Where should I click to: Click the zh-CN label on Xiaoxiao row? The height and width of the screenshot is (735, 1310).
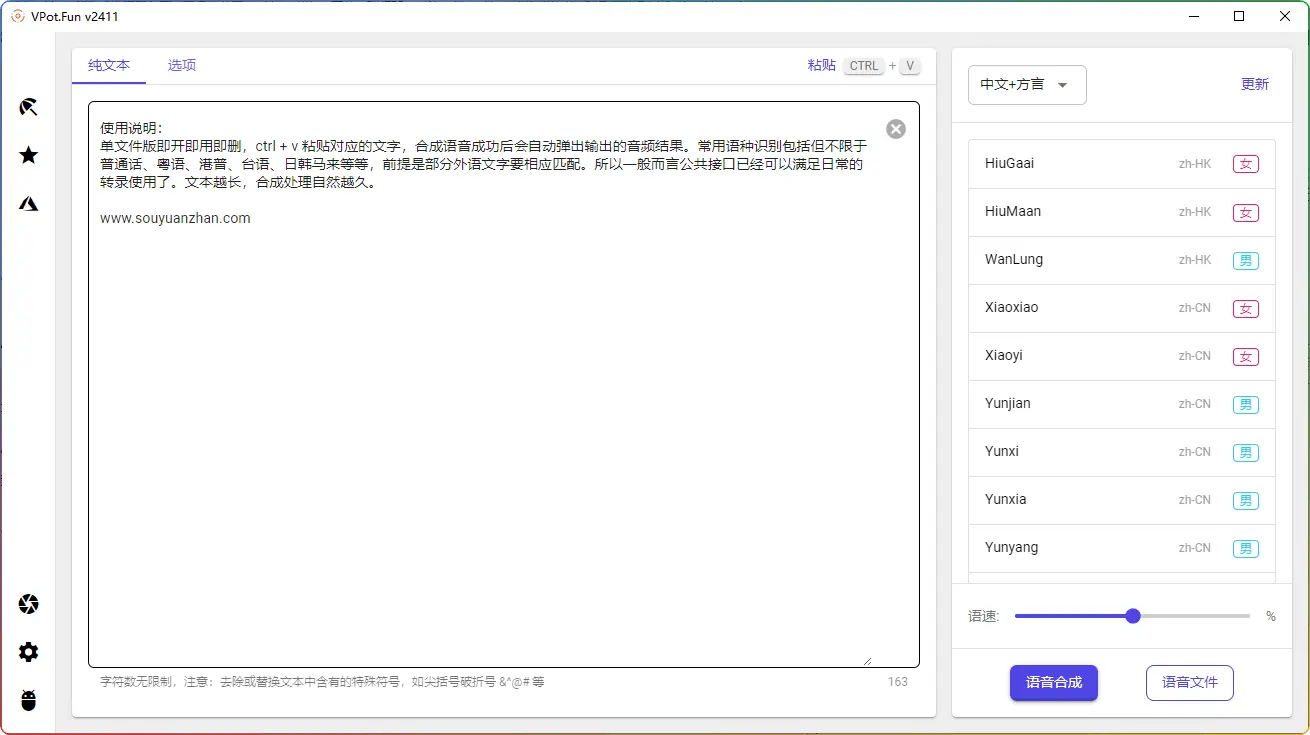click(x=1195, y=308)
